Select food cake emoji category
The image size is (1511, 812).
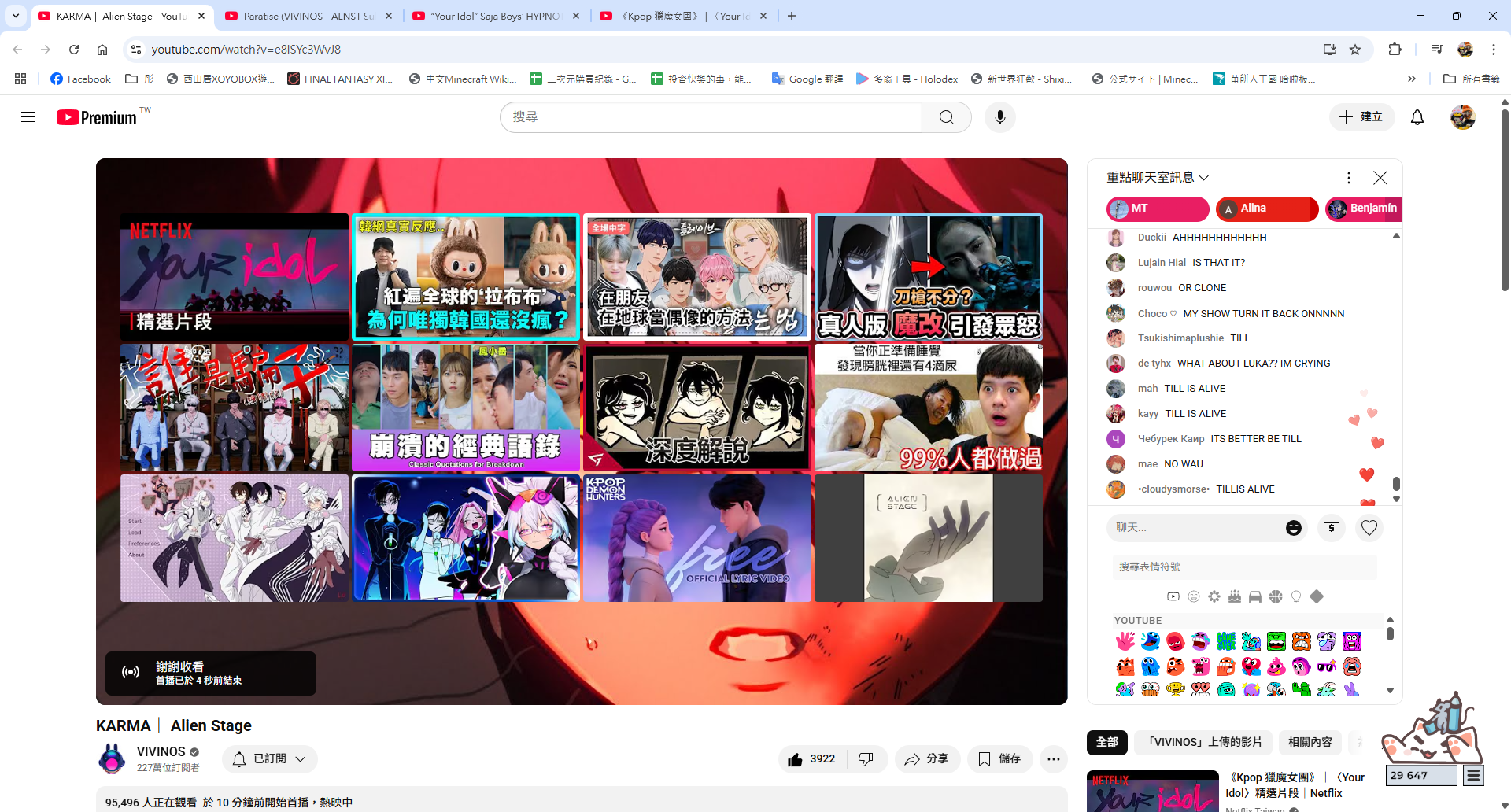pyautogui.click(x=1235, y=596)
